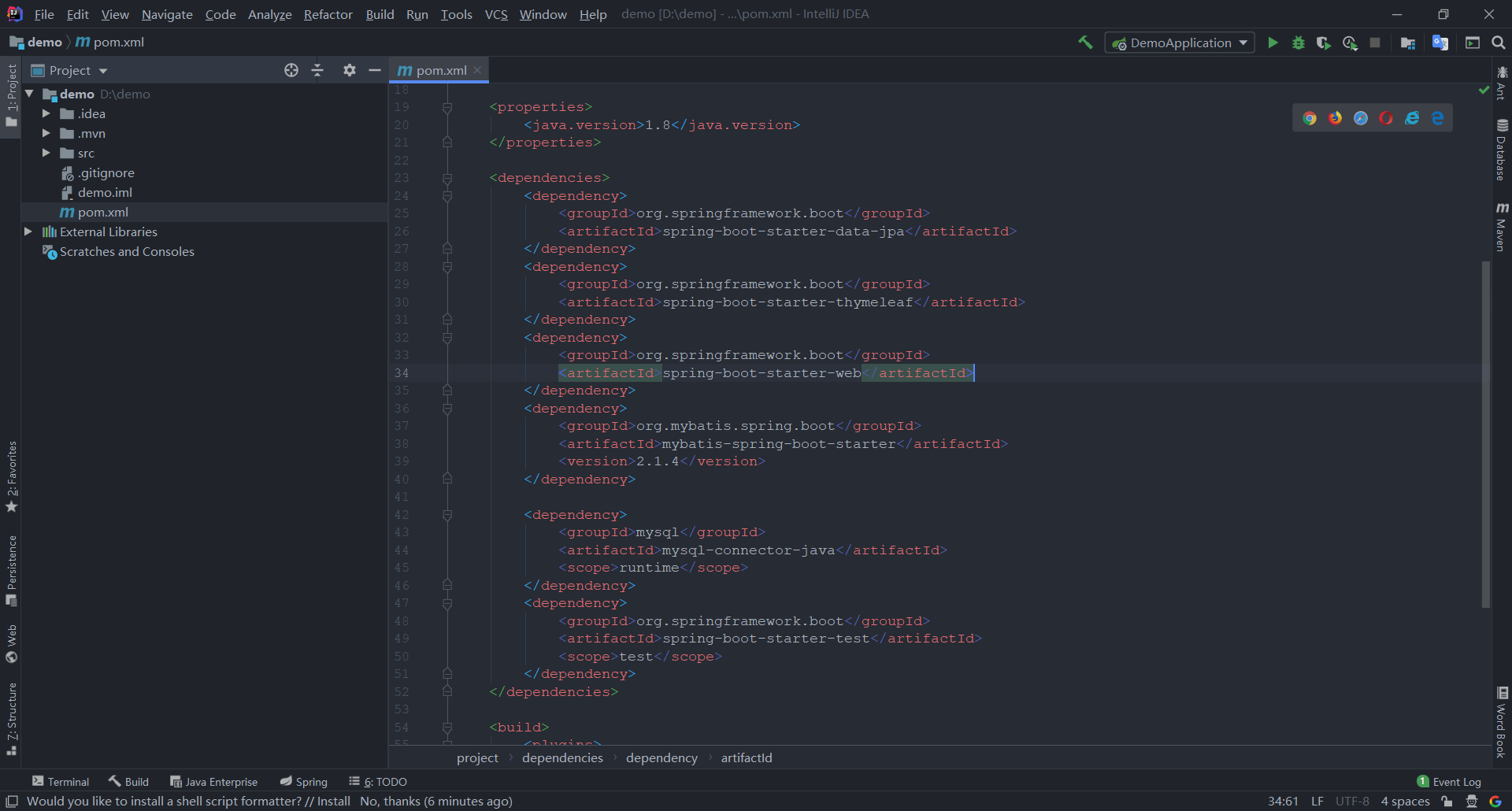The height and width of the screenshot is (811, 1512).
Task: Open pom.xml preview in Internet Explorer
Action: tap(1412, 118)
